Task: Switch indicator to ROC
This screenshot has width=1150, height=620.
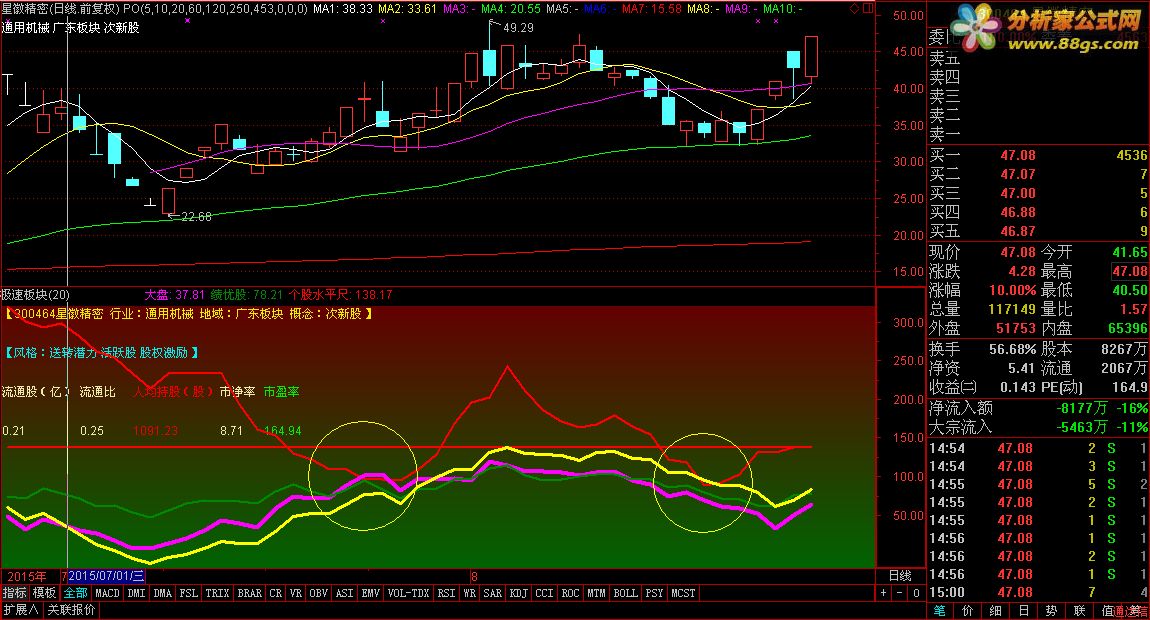Action: click(x=571, y=593)
